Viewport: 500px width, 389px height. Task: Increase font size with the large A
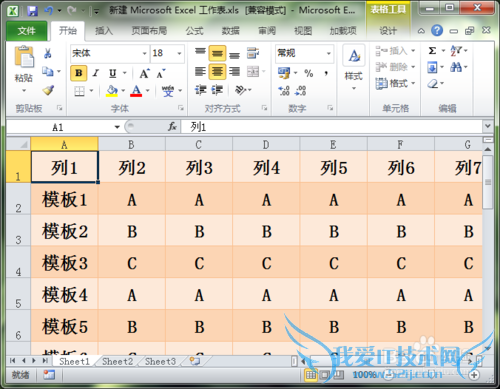pyautogui.click(x=144, y=73)
